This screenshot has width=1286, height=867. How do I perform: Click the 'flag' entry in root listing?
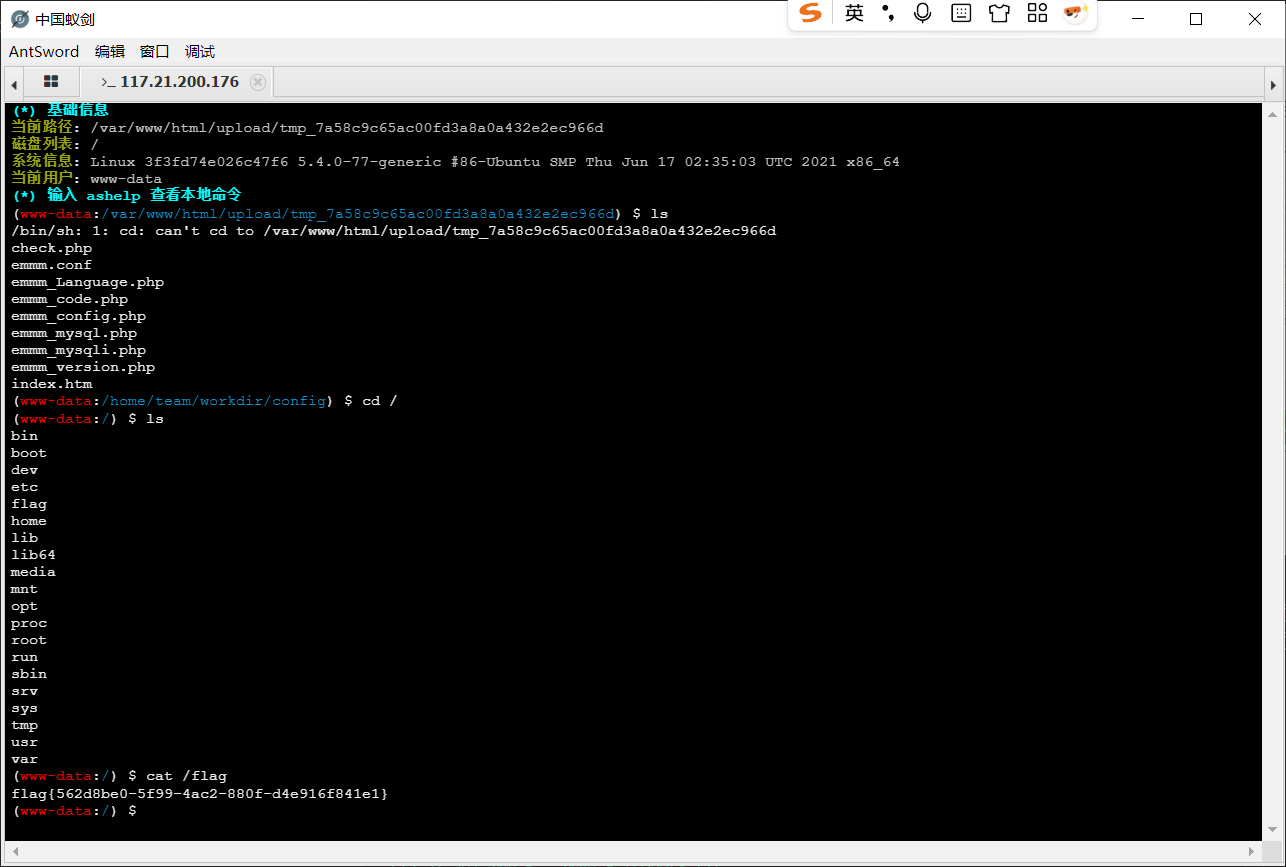point(29,504)
